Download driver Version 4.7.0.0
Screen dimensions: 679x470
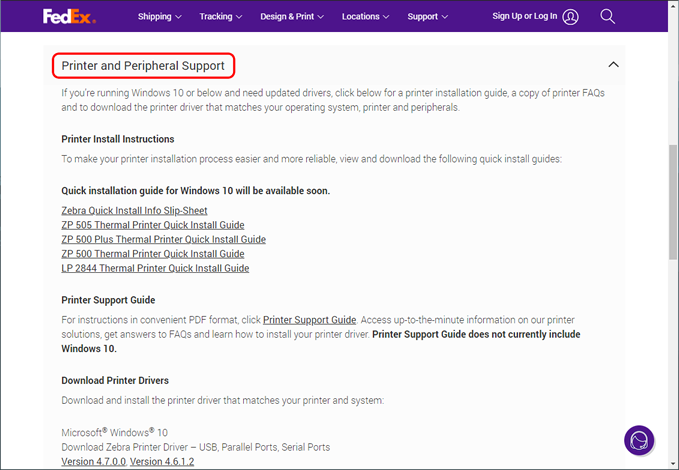[x=93, y=462]
